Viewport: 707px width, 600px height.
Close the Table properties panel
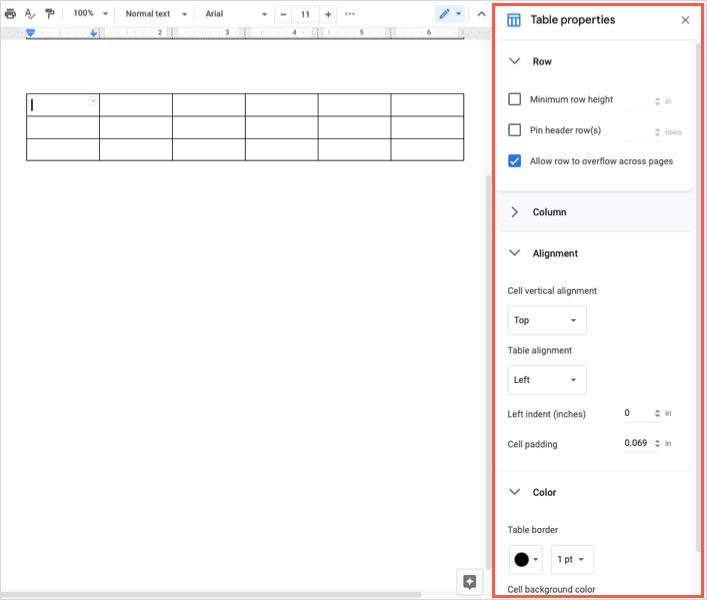(x=685, y=20)
